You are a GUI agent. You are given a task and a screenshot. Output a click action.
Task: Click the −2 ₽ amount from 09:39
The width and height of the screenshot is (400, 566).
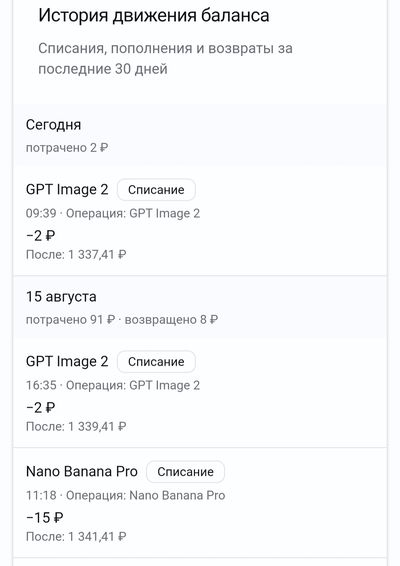point(40,236)
